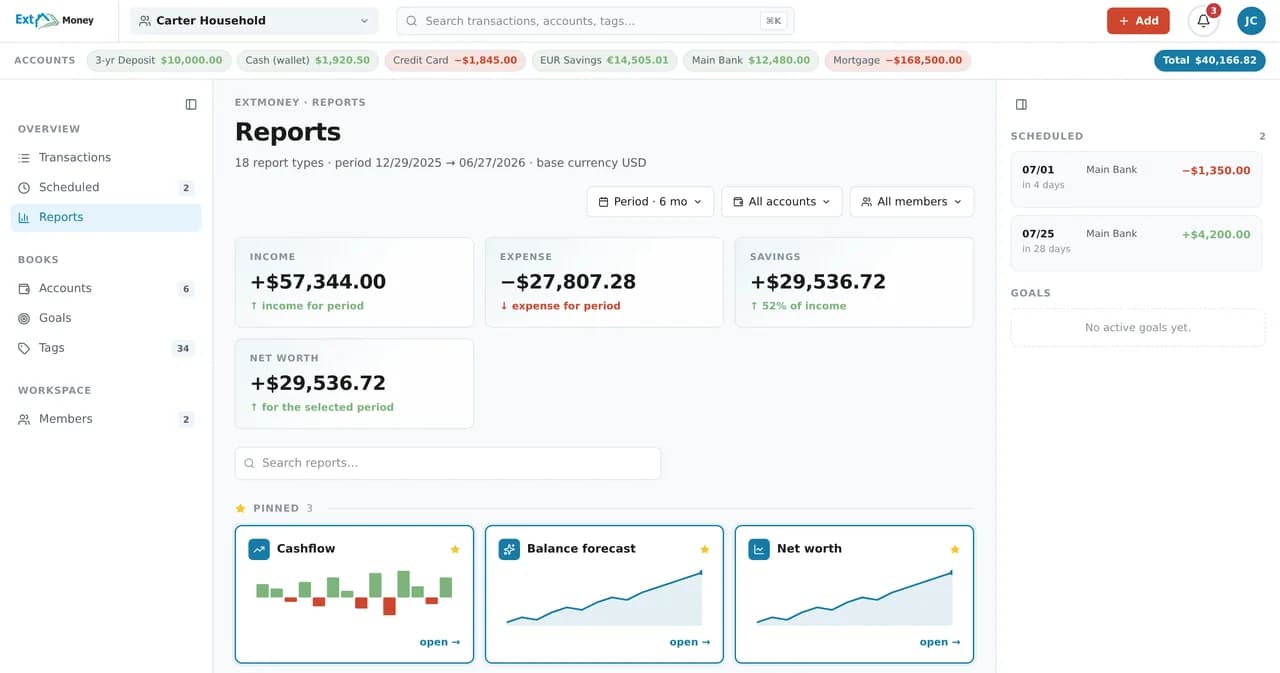1280x673 pixels.
Task: Click the Transactions list icon in sidebar
Action: point(24,158)
